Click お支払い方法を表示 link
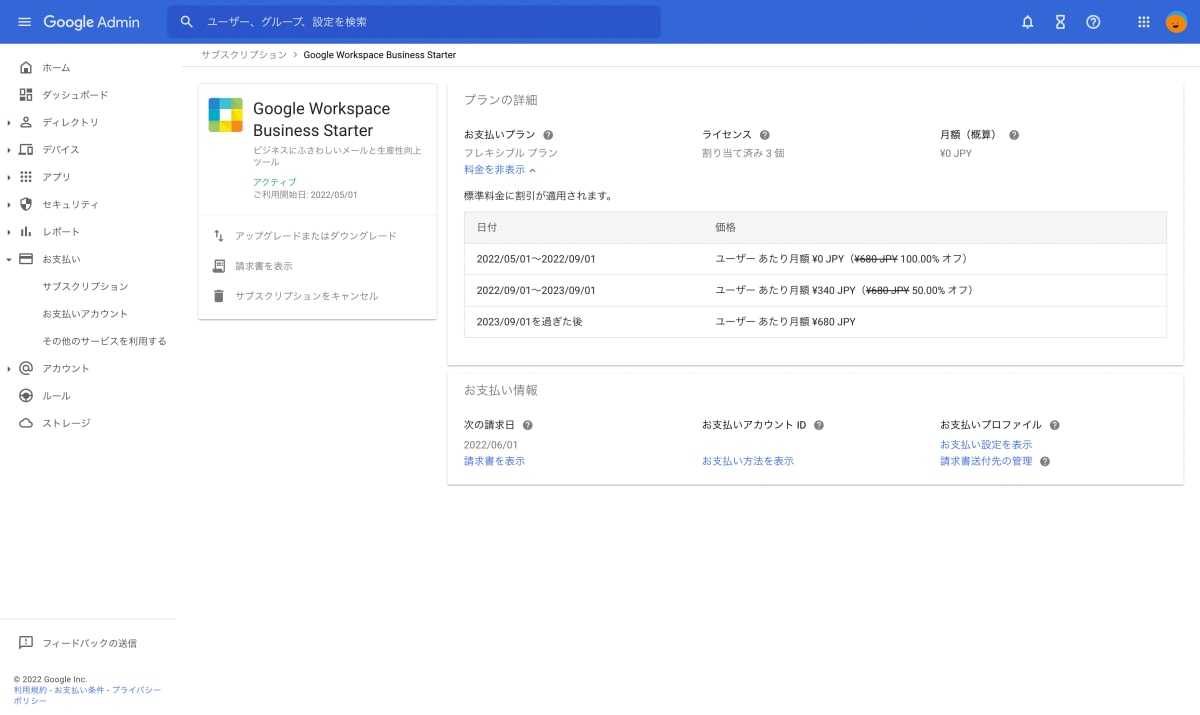This screenshot has width=1200, height=715. (x=748, y=461)
